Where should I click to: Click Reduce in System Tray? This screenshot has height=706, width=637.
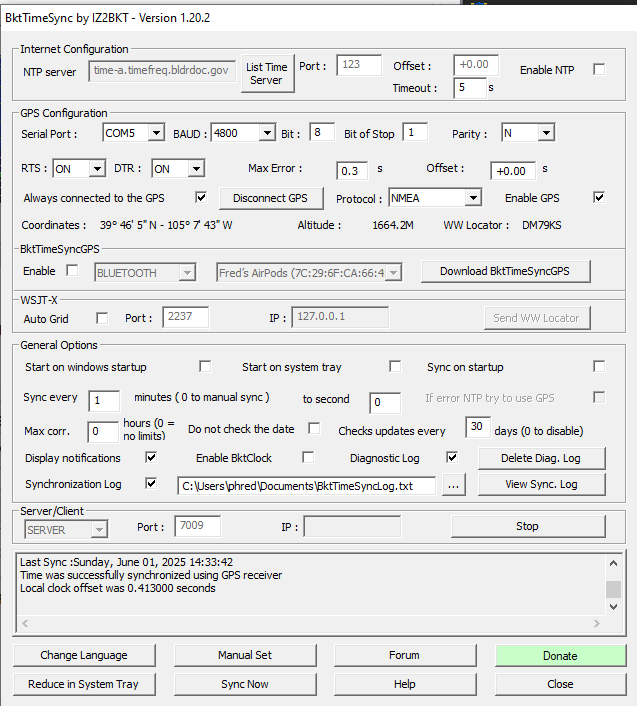[84, 684]
